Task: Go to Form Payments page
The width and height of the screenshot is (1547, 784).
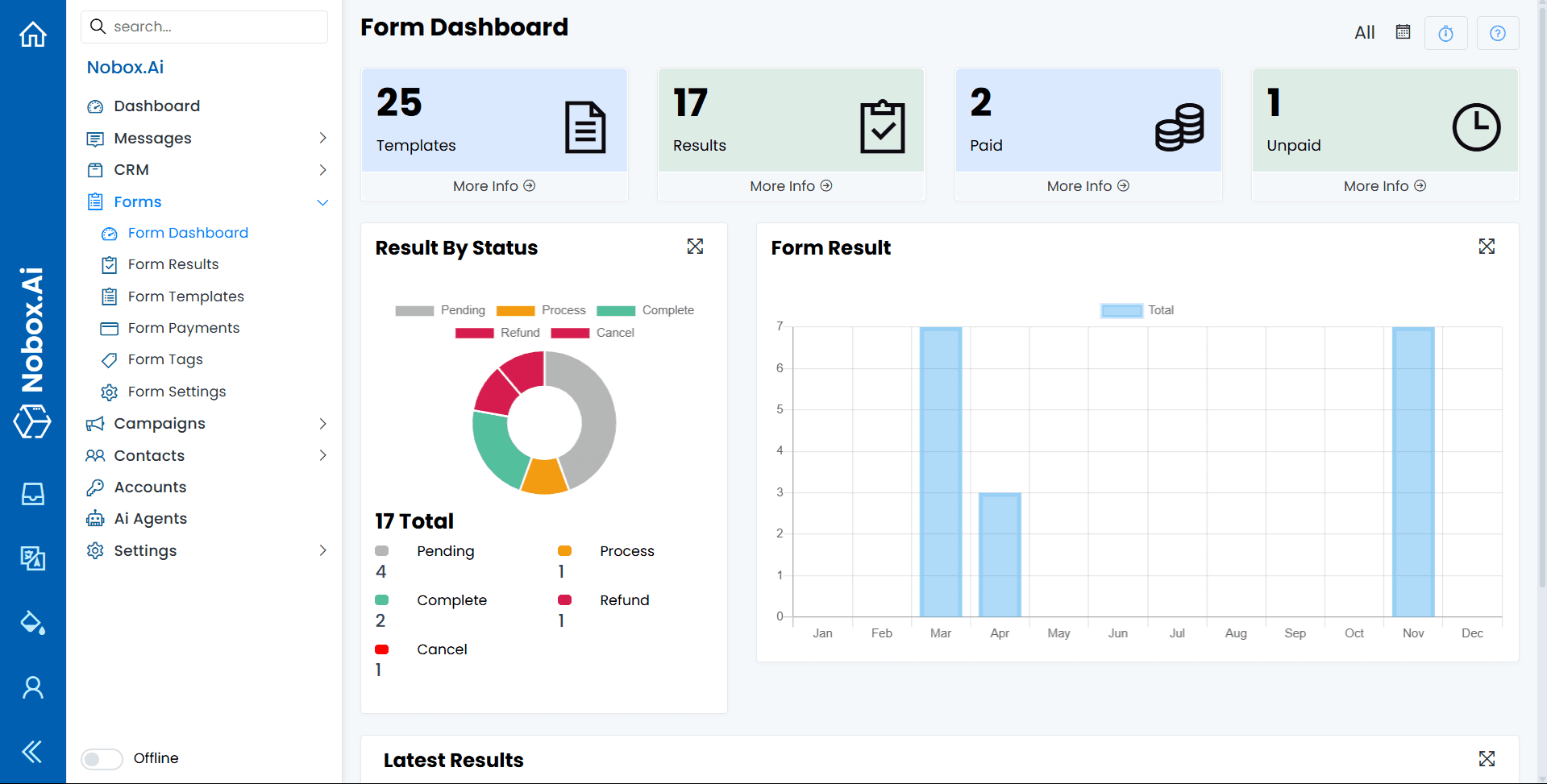Action: coord(183,328)
